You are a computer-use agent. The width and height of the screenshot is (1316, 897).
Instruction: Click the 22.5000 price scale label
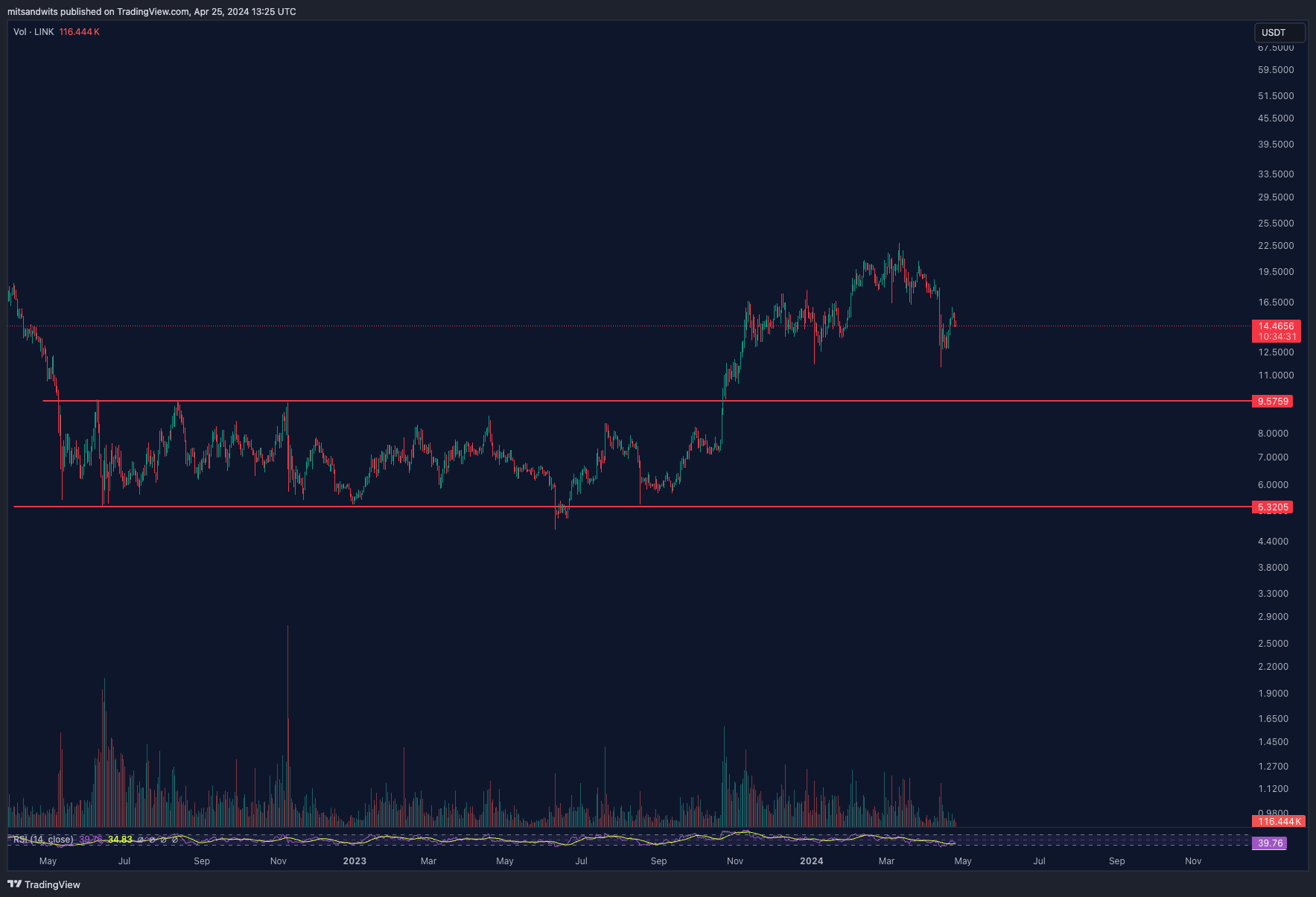[x=1276, y=246]
